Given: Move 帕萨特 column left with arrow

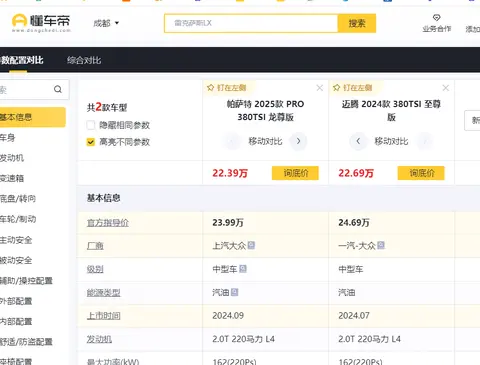Looking at the screenshot, I should (x=232, y=141).
